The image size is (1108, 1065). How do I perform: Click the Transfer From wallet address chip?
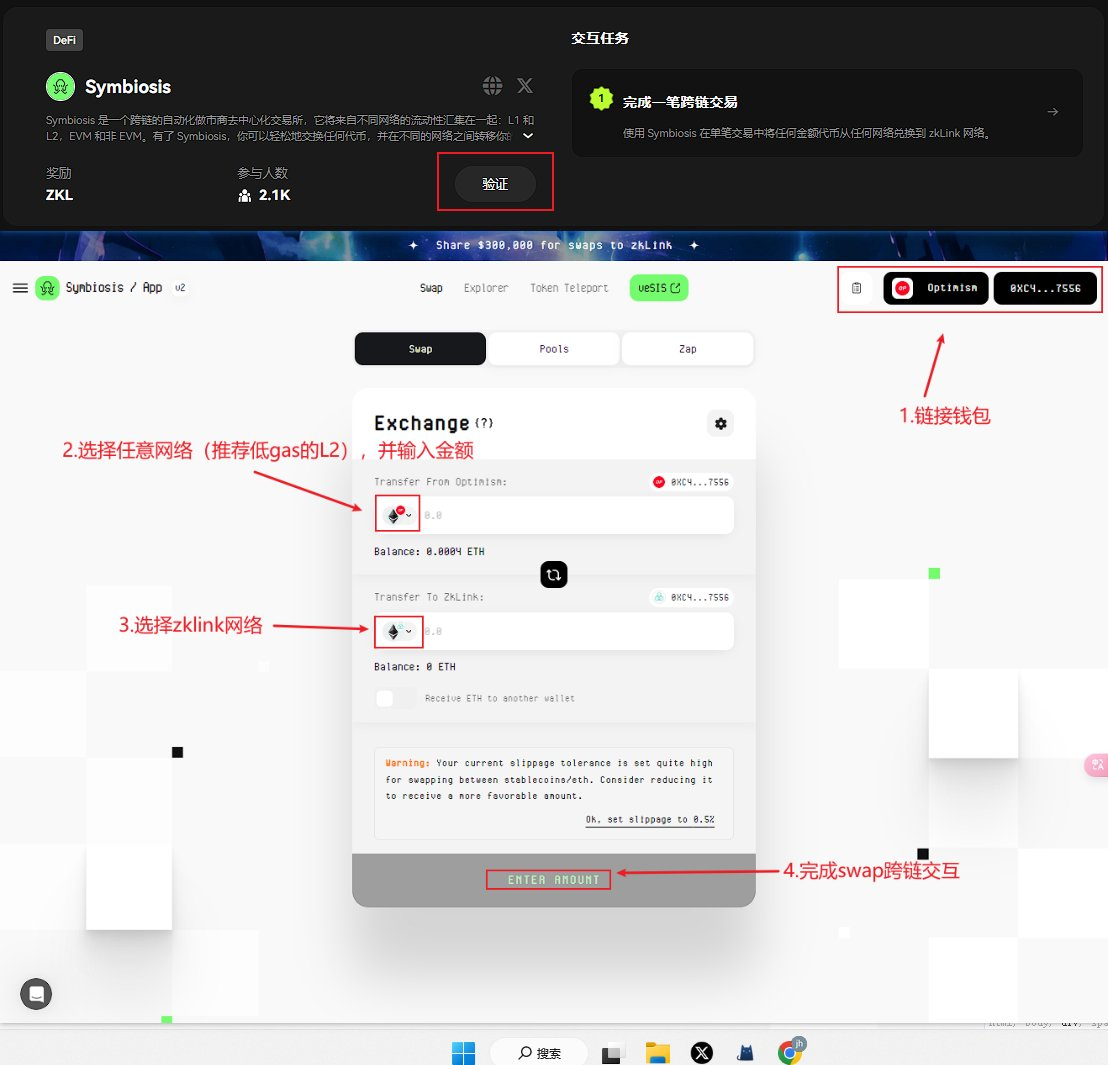point(691,482)
